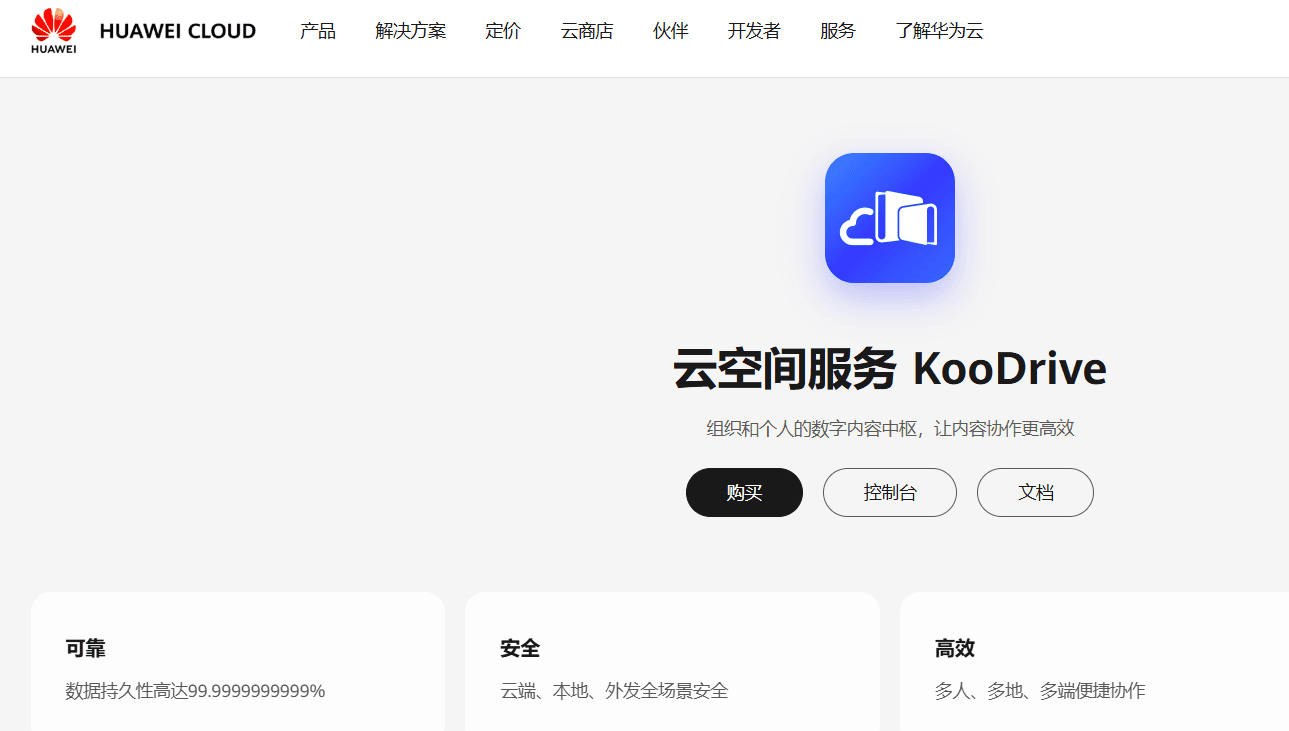1289x731 pixels.
Task: Open the 开发者 menu
Action: [x=754, y=31]
